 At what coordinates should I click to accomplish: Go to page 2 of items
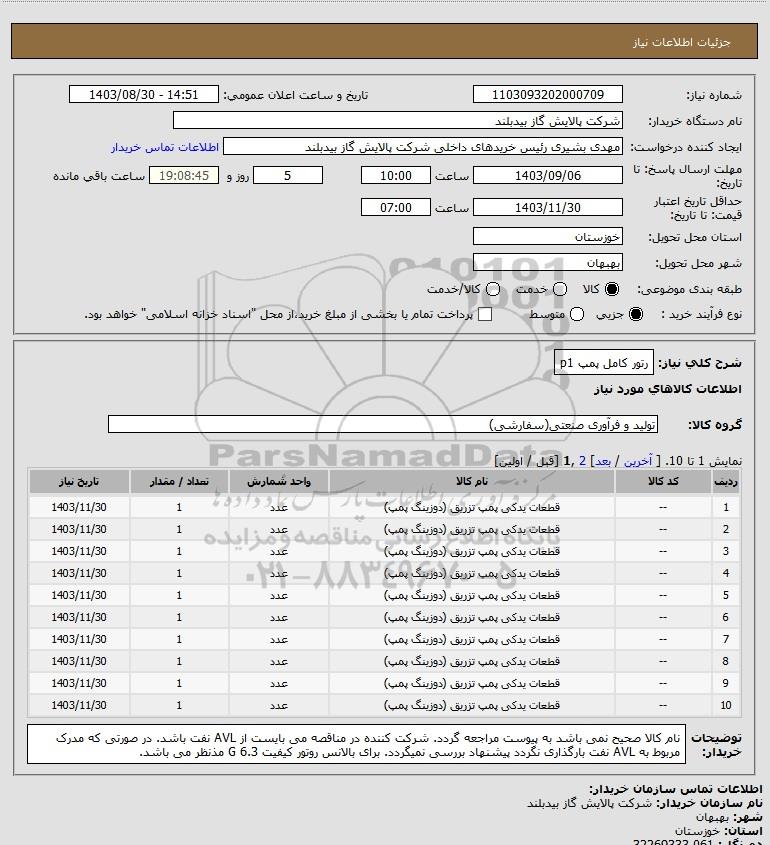pyautogui.click(x=582, y=461)
